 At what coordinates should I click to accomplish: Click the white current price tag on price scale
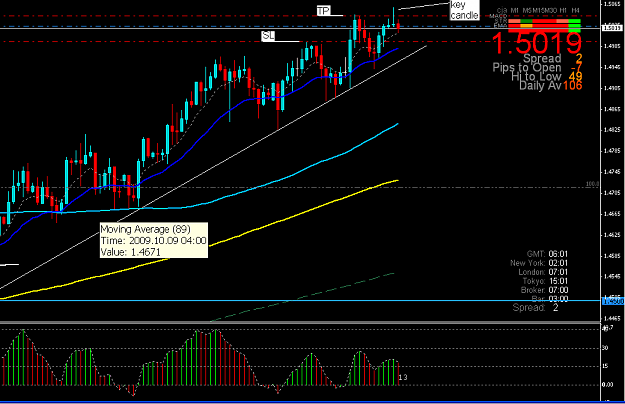pyautogui.click(x=613, y=28)
